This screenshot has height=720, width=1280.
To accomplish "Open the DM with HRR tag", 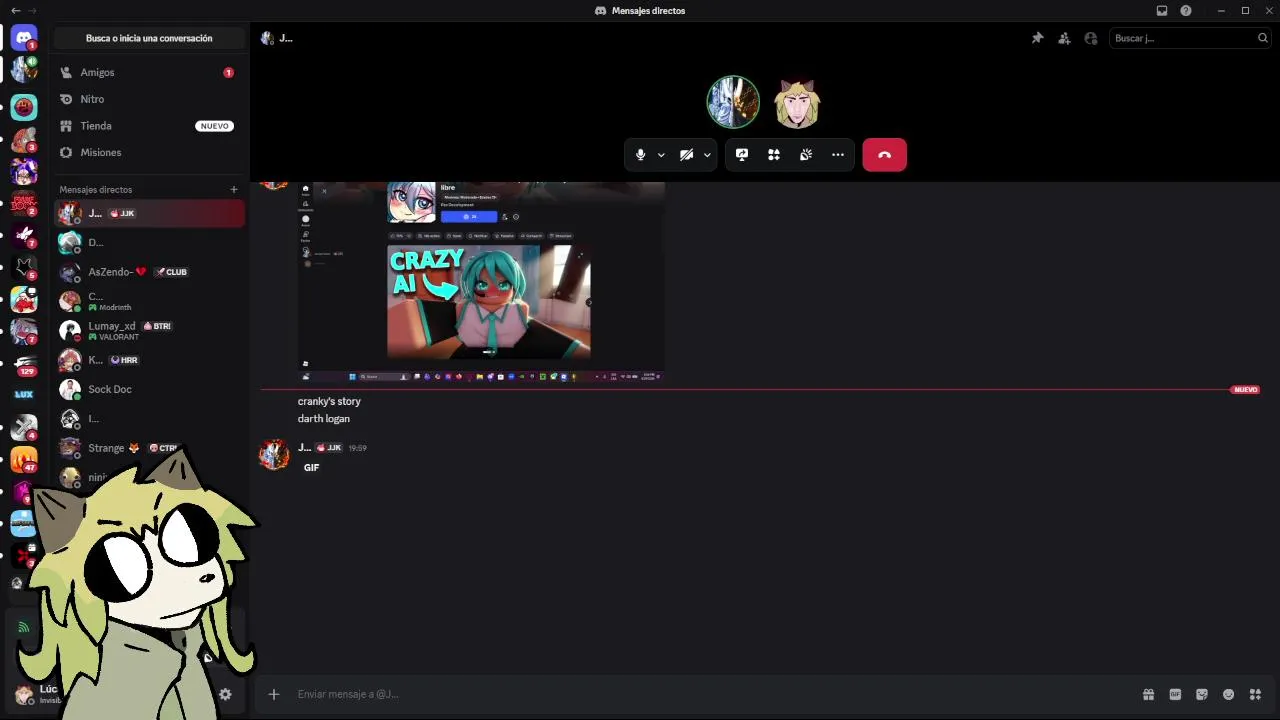I will point(148,360).
